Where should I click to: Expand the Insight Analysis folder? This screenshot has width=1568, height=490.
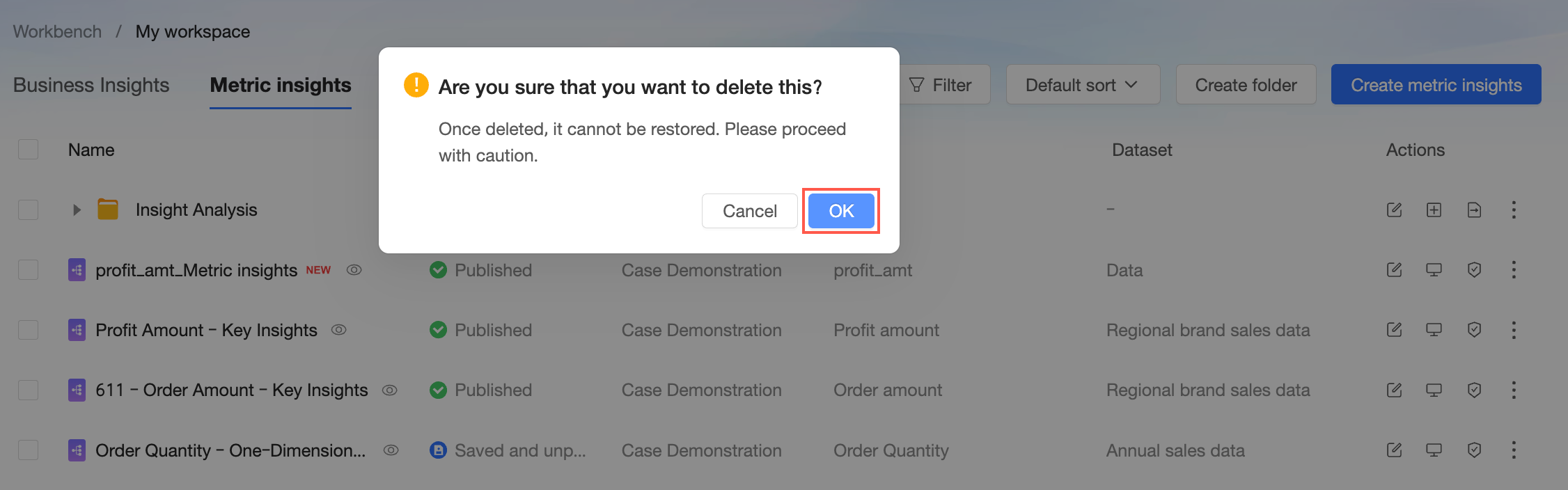point(77,210)
